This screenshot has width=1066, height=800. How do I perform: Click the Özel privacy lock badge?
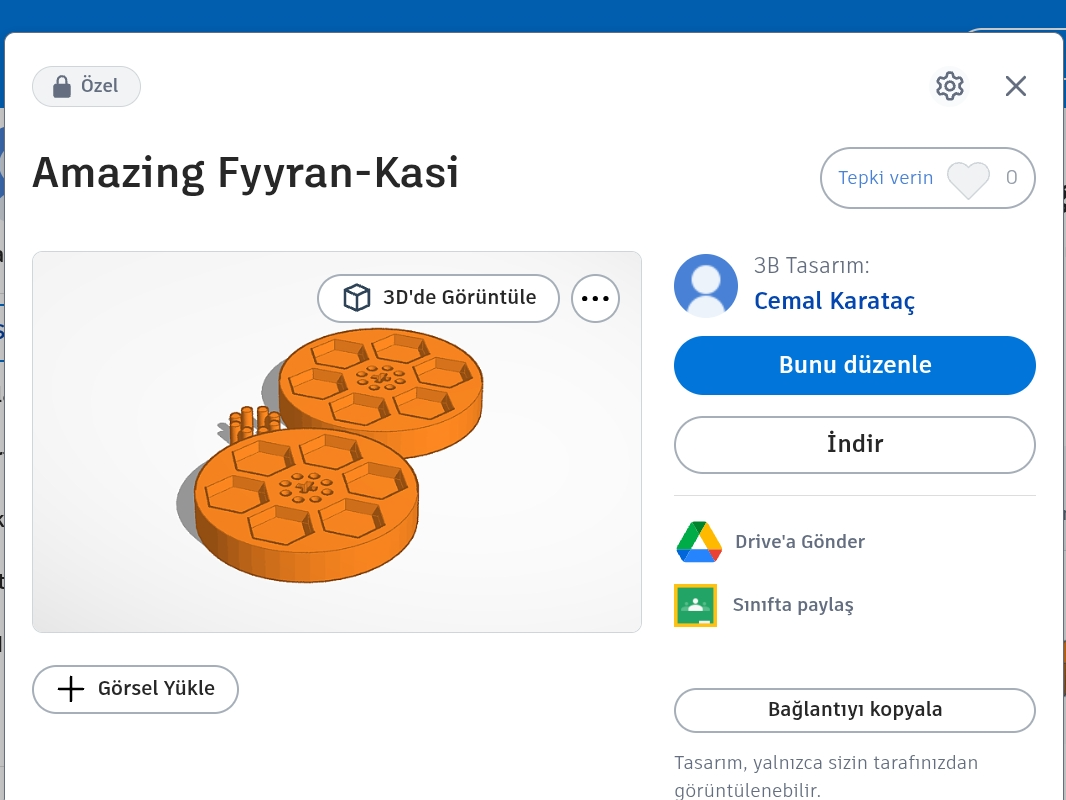(86, 86)
